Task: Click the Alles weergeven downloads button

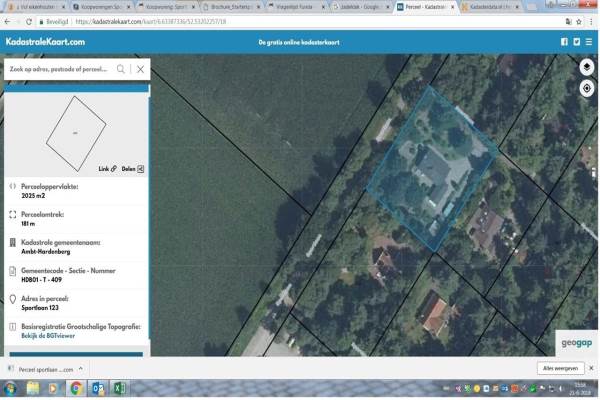Action: click(560, 368)
